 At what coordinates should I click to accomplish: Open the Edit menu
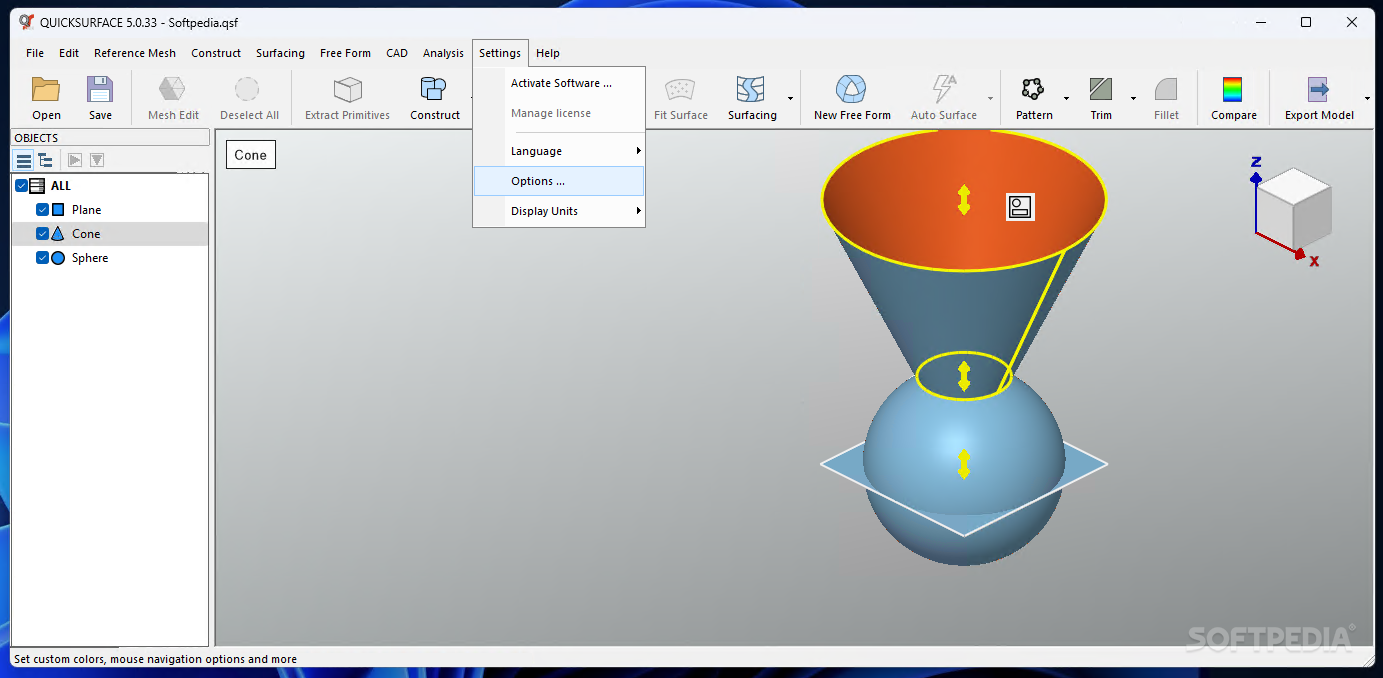tap(69, 53)
